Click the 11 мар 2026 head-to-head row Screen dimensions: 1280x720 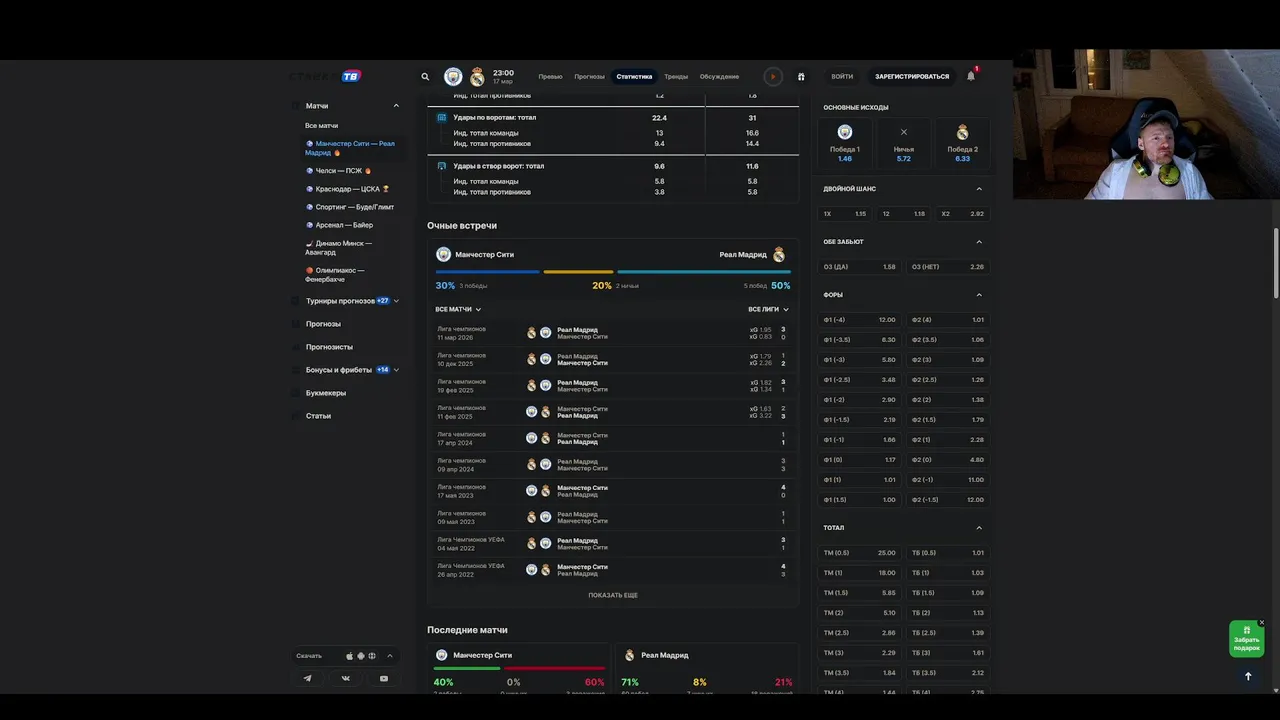612,333
